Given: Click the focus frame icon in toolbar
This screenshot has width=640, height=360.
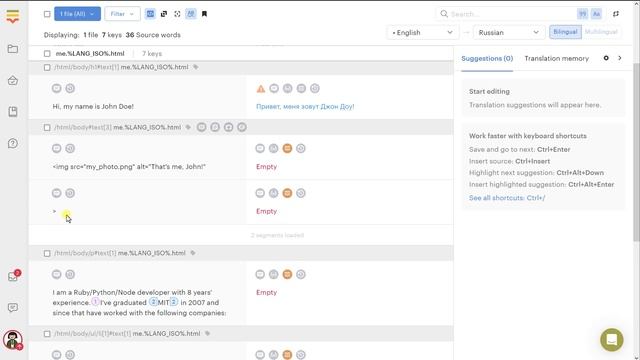Looking at the screenshot, I should [177, 14].
